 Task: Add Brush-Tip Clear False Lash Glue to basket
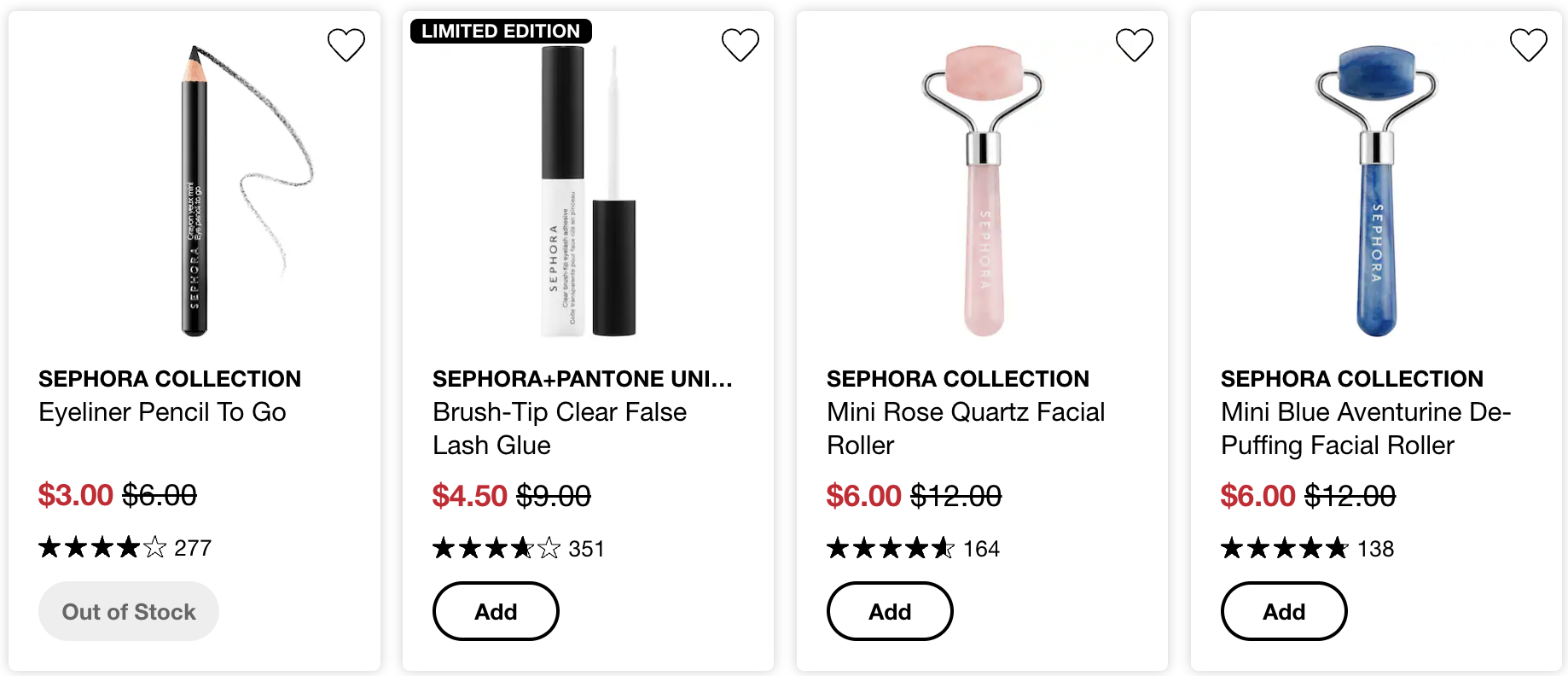(496, 611)
